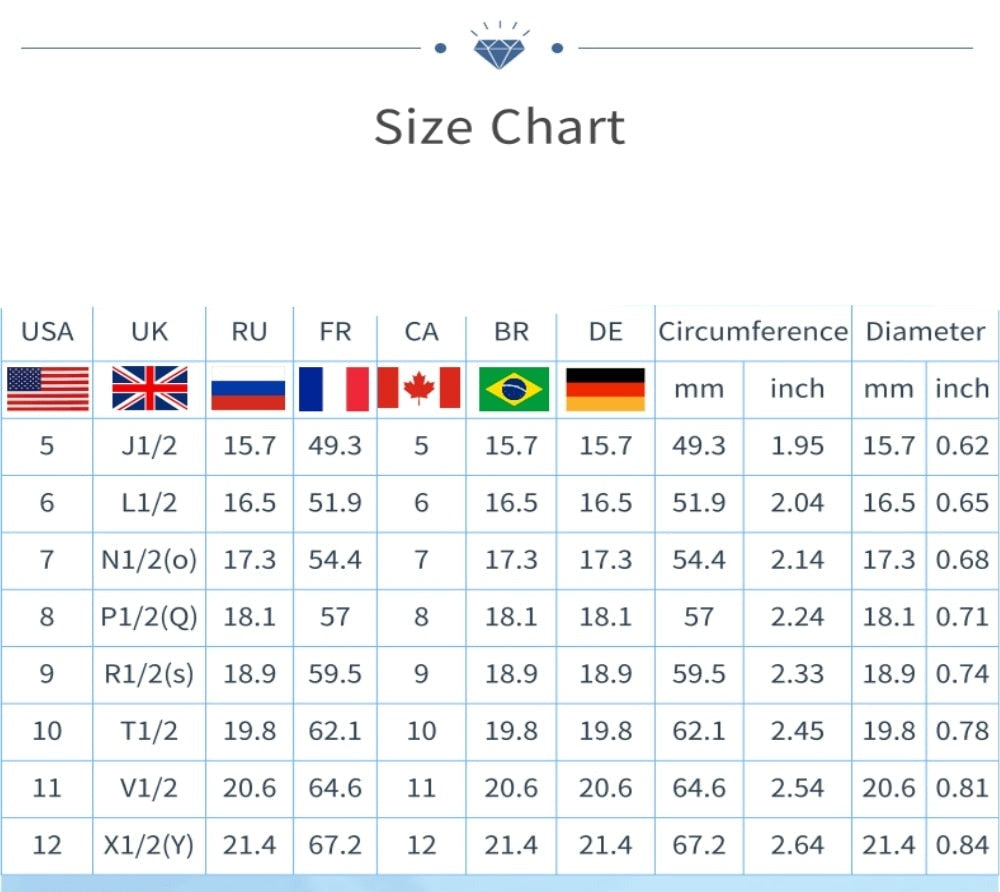Select UK size X1/2(Y) cell
Image resolution: width=1000 pixels, height=892 pixels.
(x=149, y=846)
